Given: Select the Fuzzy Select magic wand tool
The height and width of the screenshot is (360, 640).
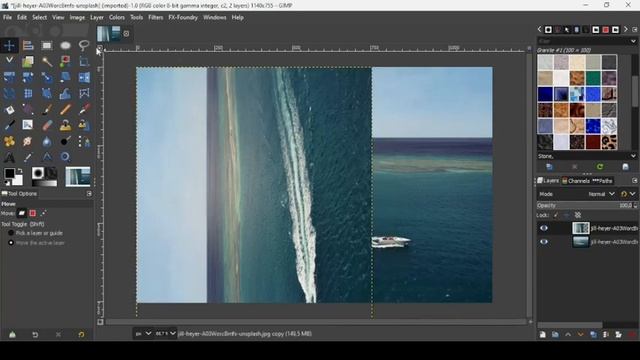Looking at the screenshot, I should point(47,61).
